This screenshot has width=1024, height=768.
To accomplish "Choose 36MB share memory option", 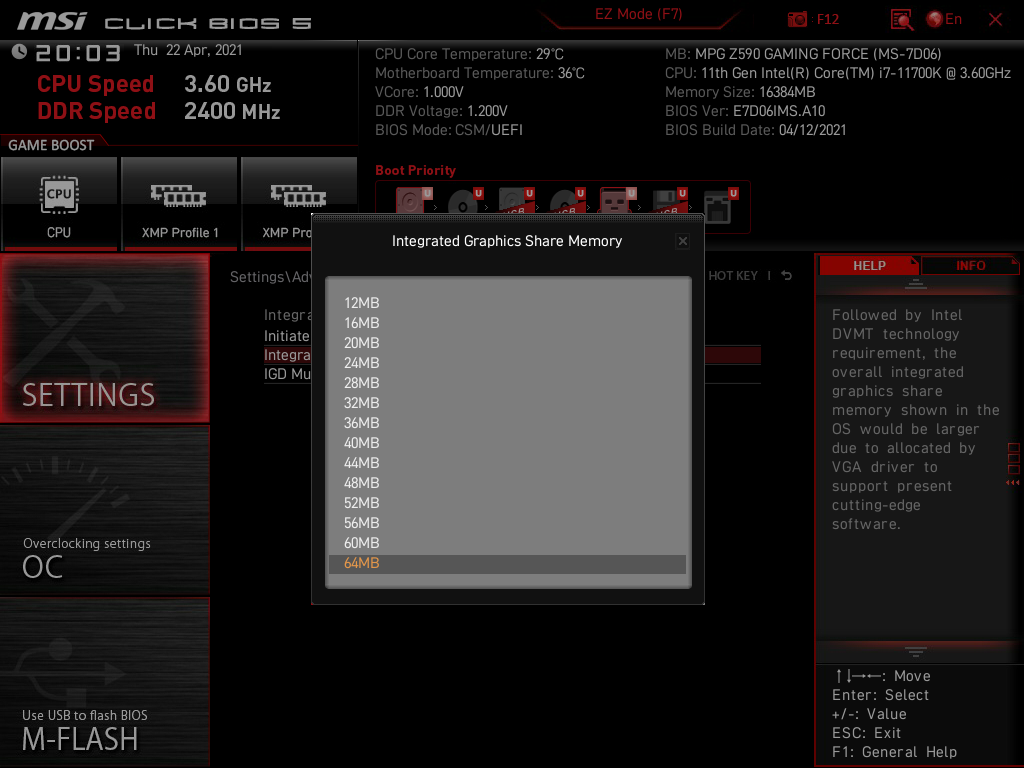I will (507, 423).
